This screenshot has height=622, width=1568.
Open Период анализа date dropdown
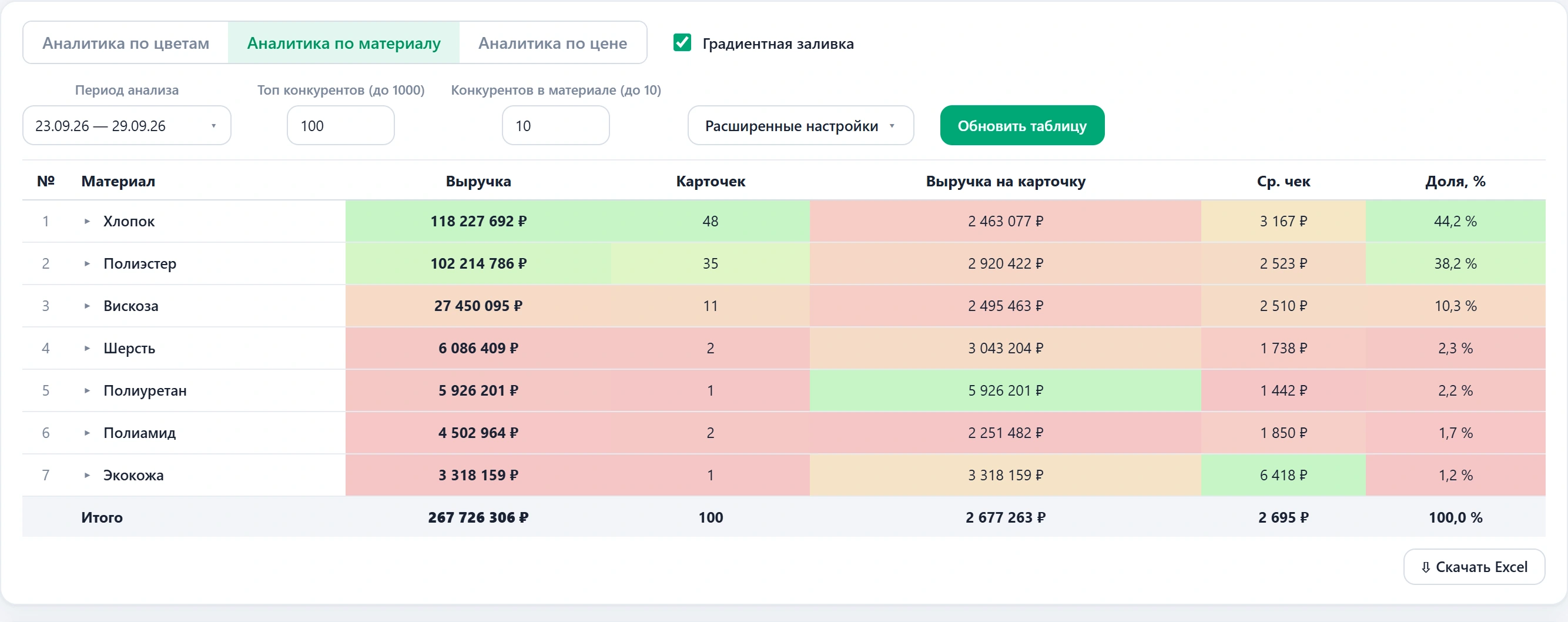[126, 125]
